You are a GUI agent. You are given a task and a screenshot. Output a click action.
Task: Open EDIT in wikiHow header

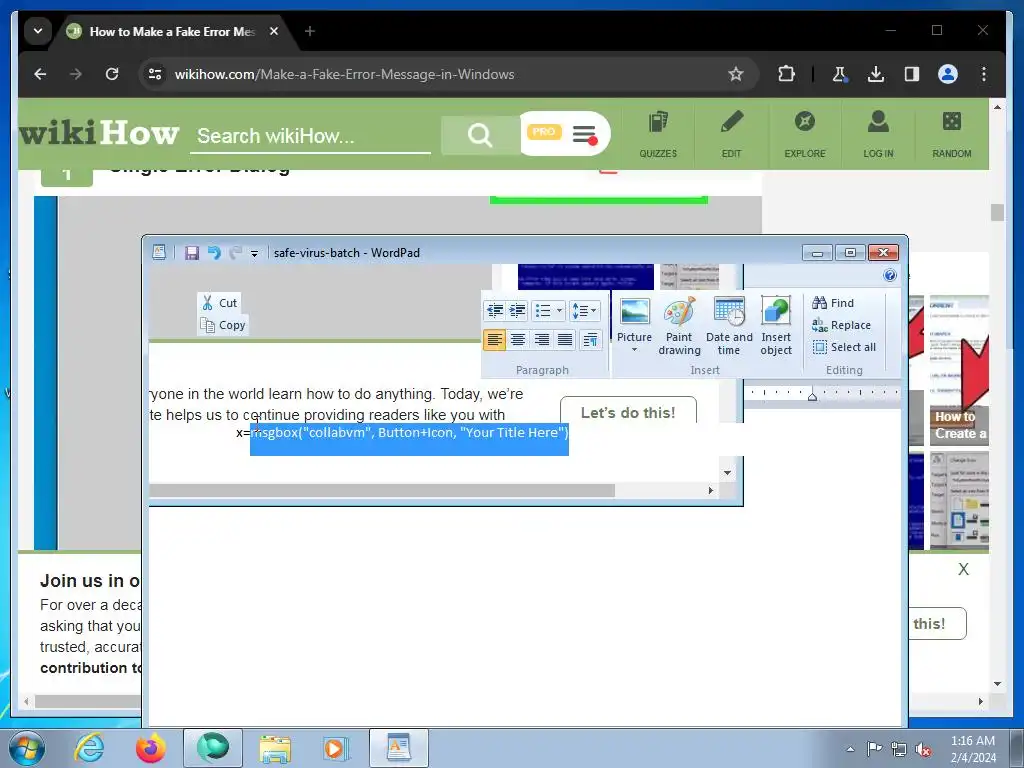tap(731, 135)
